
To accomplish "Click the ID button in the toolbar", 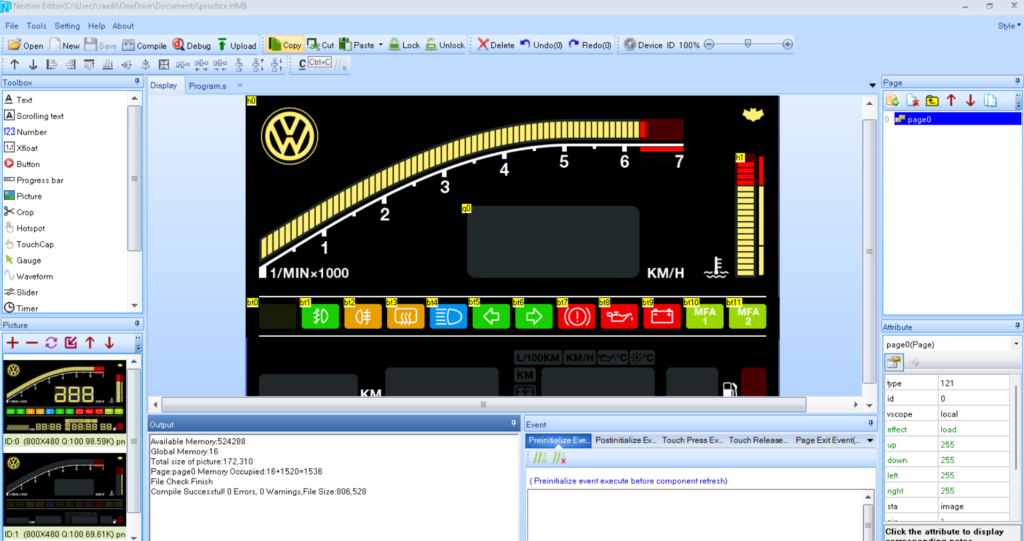I will 671,45.
